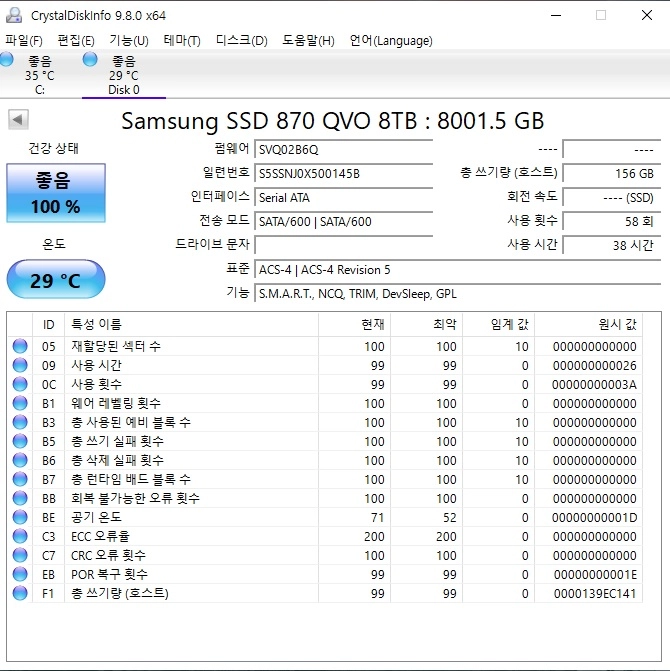Open the 도움말(H) menu

[x=308, y=41]
